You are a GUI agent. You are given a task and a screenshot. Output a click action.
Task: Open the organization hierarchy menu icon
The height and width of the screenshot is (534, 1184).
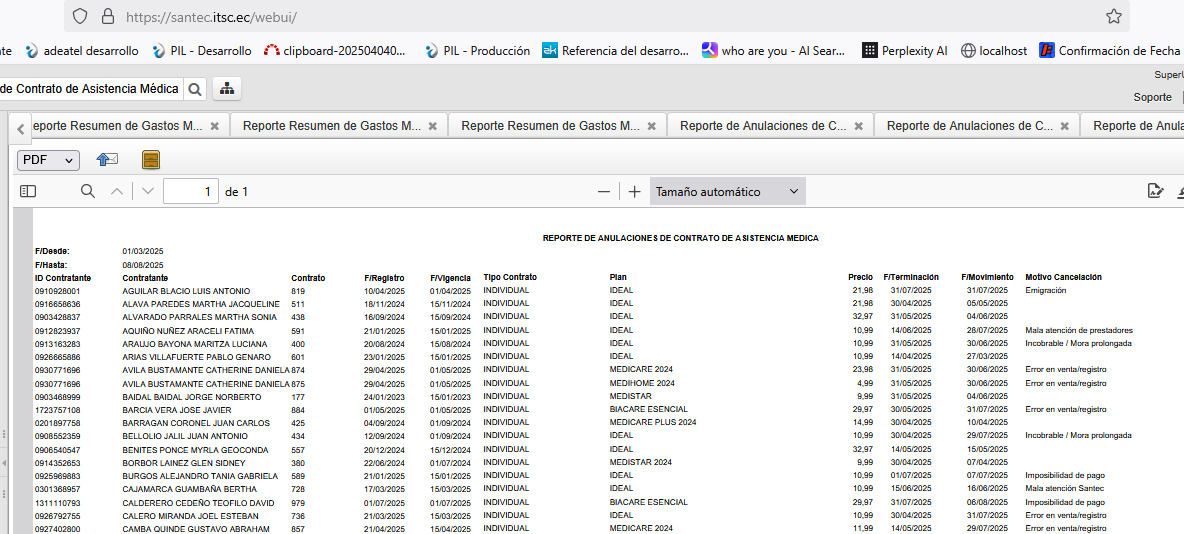point(226,89)
